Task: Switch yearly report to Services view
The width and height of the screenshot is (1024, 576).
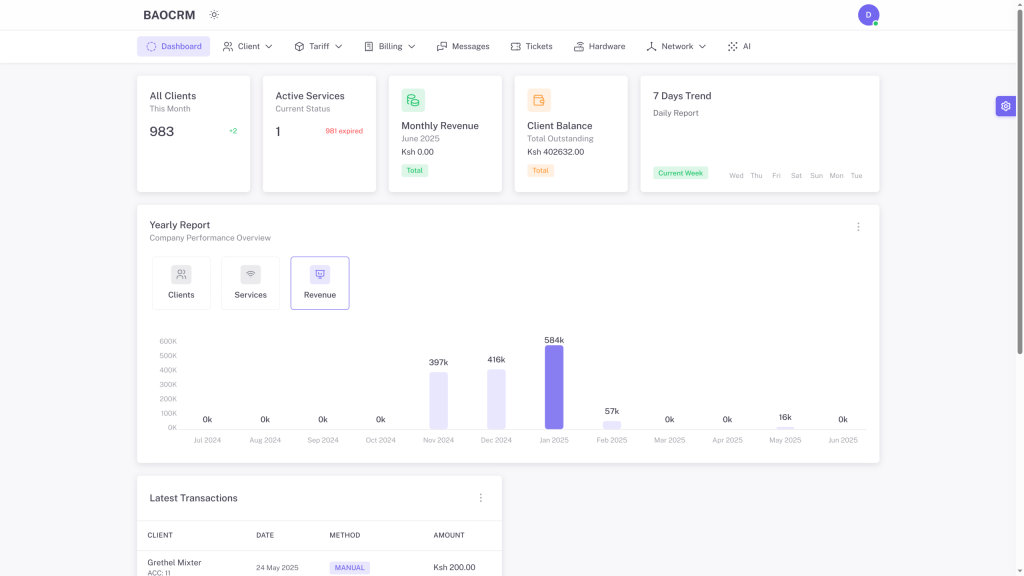Action: point(250,283)
